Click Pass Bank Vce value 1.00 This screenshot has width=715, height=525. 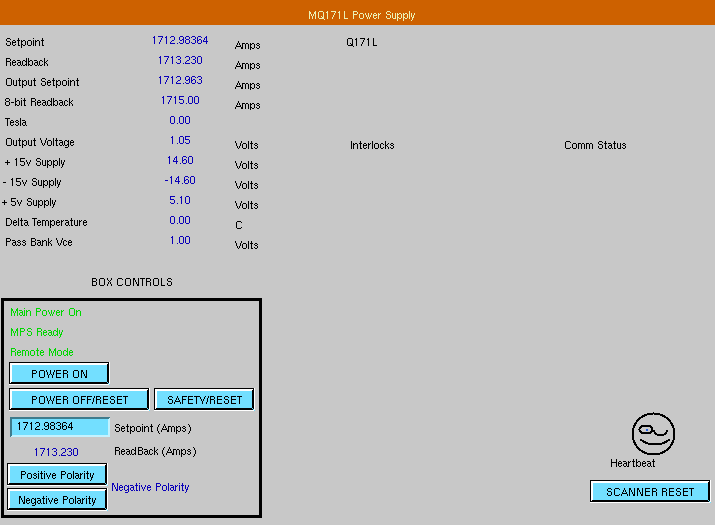[180, 241]
